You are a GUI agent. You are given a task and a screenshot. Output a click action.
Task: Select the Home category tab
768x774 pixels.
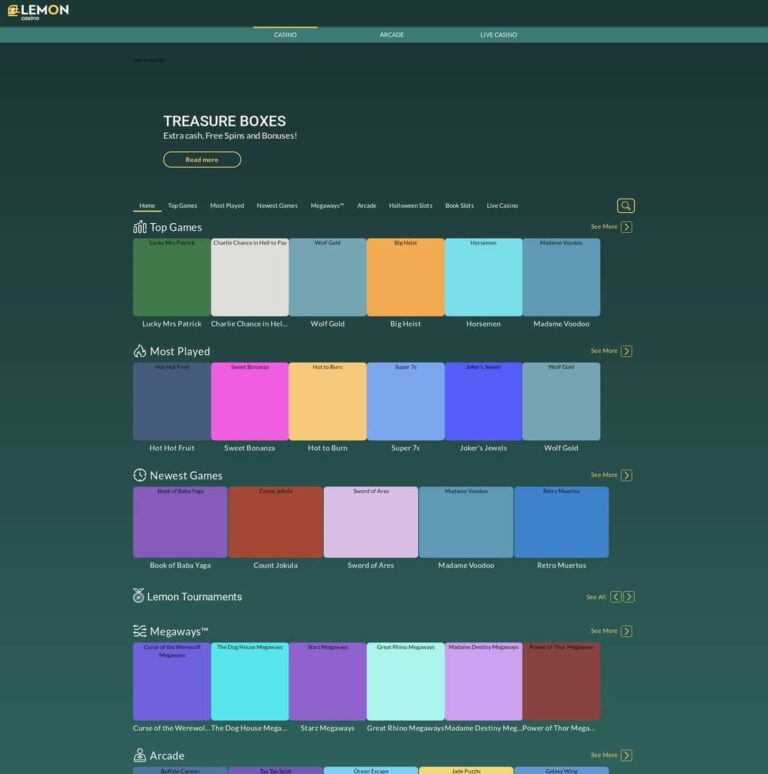point(147,206)
